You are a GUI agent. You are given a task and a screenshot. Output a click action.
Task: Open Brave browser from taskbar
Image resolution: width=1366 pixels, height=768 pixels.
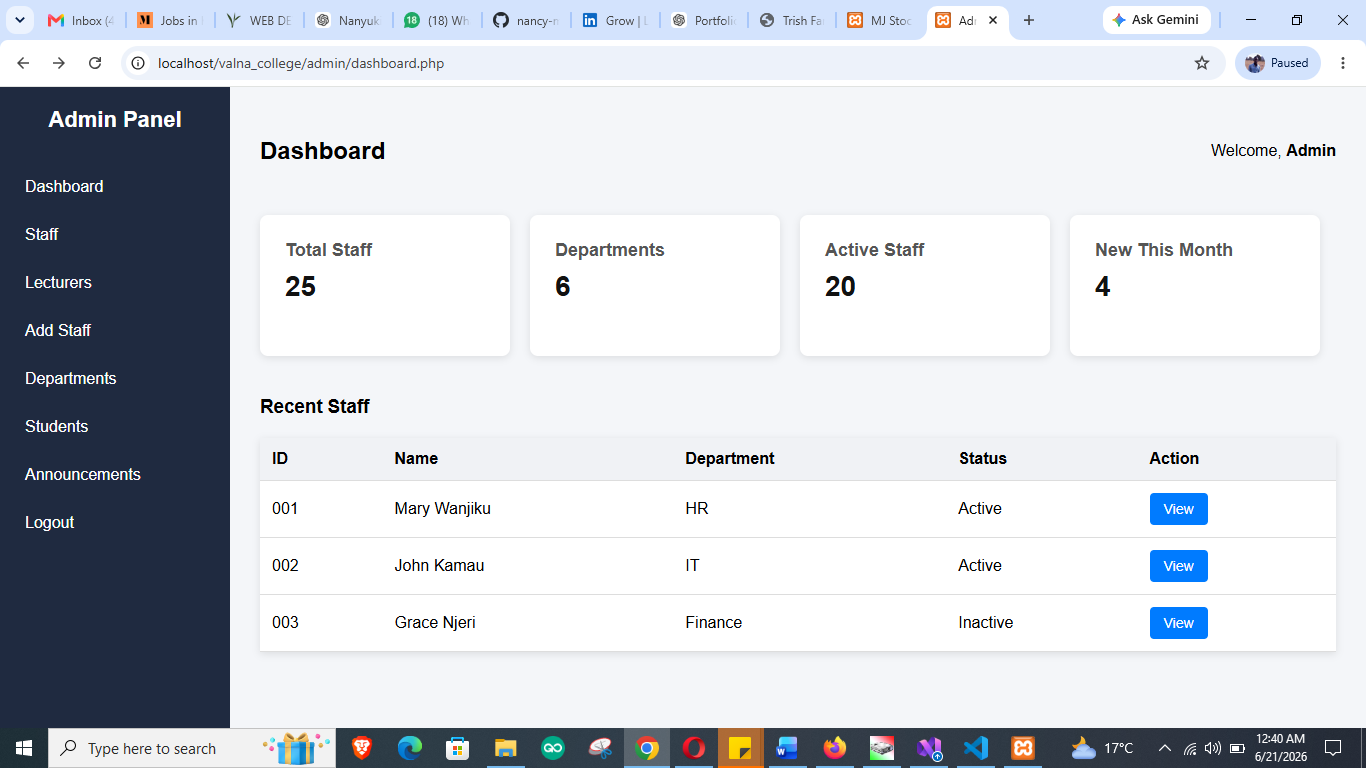coord(362,748)
